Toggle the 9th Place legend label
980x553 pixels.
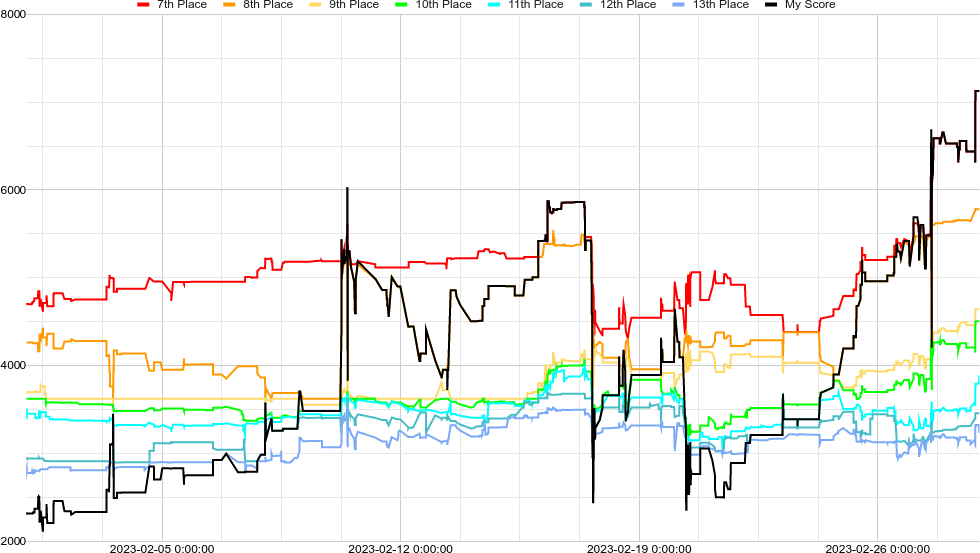tap(354, 4)
